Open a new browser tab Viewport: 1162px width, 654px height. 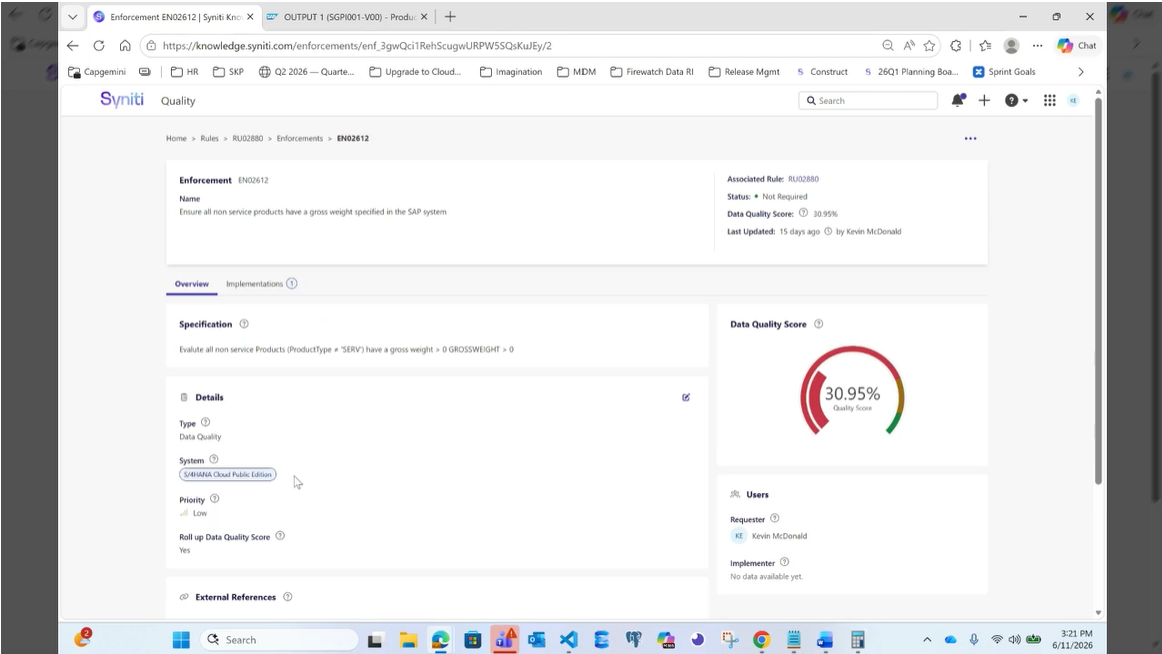pos(450,16)
